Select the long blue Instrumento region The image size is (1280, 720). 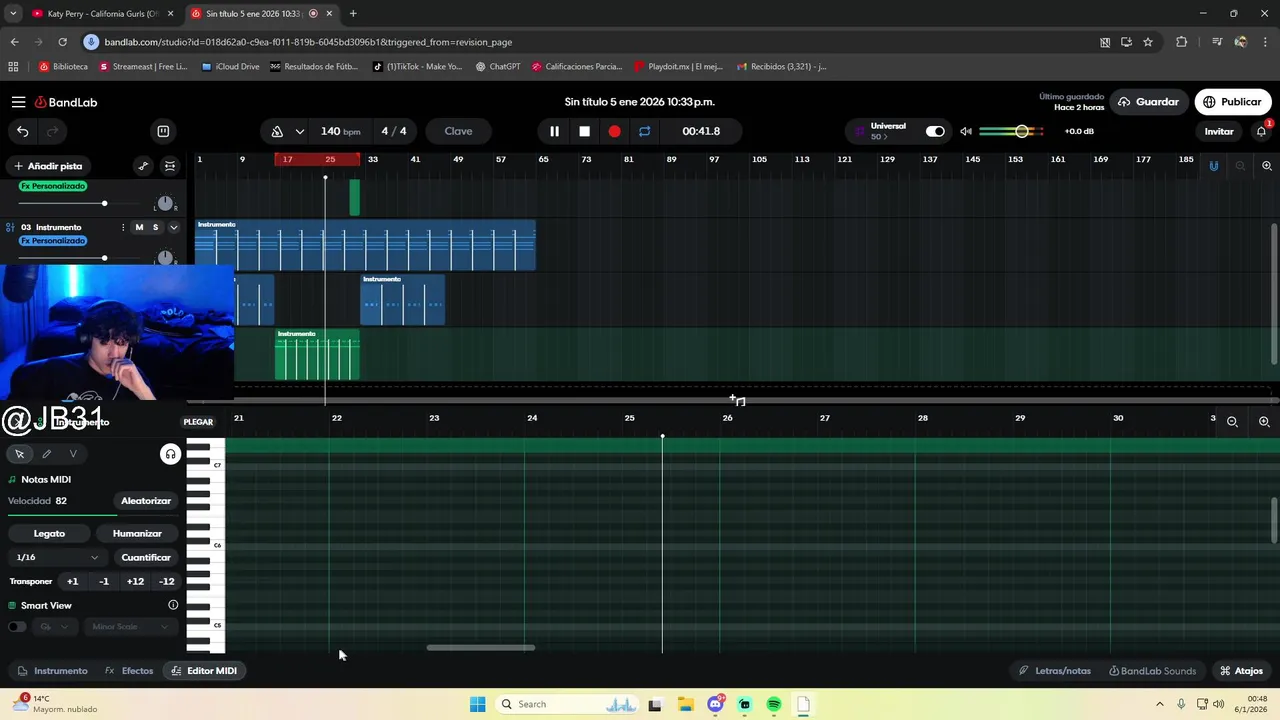coord(365,246)
